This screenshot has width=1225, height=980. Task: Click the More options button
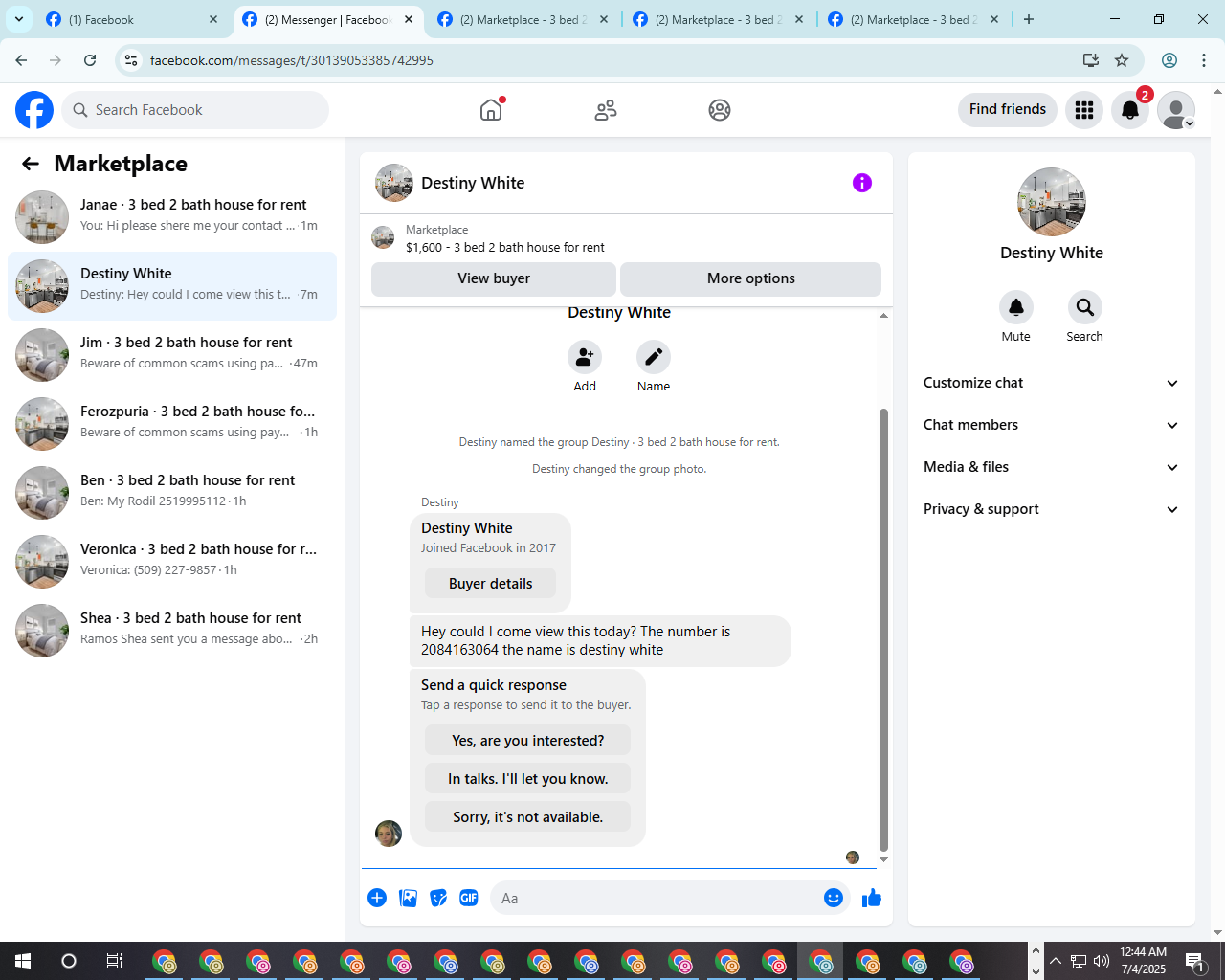coord(751,278)
